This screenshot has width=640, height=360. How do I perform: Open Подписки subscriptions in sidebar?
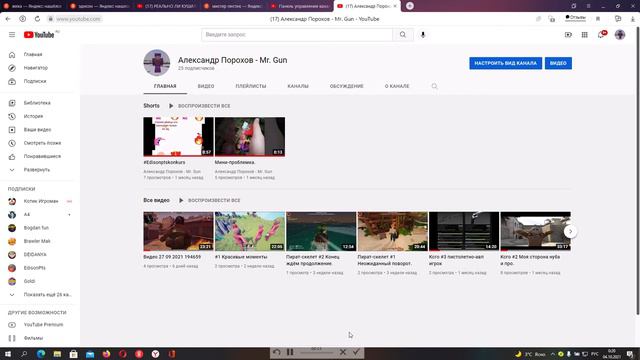click(x=35, y=81)
